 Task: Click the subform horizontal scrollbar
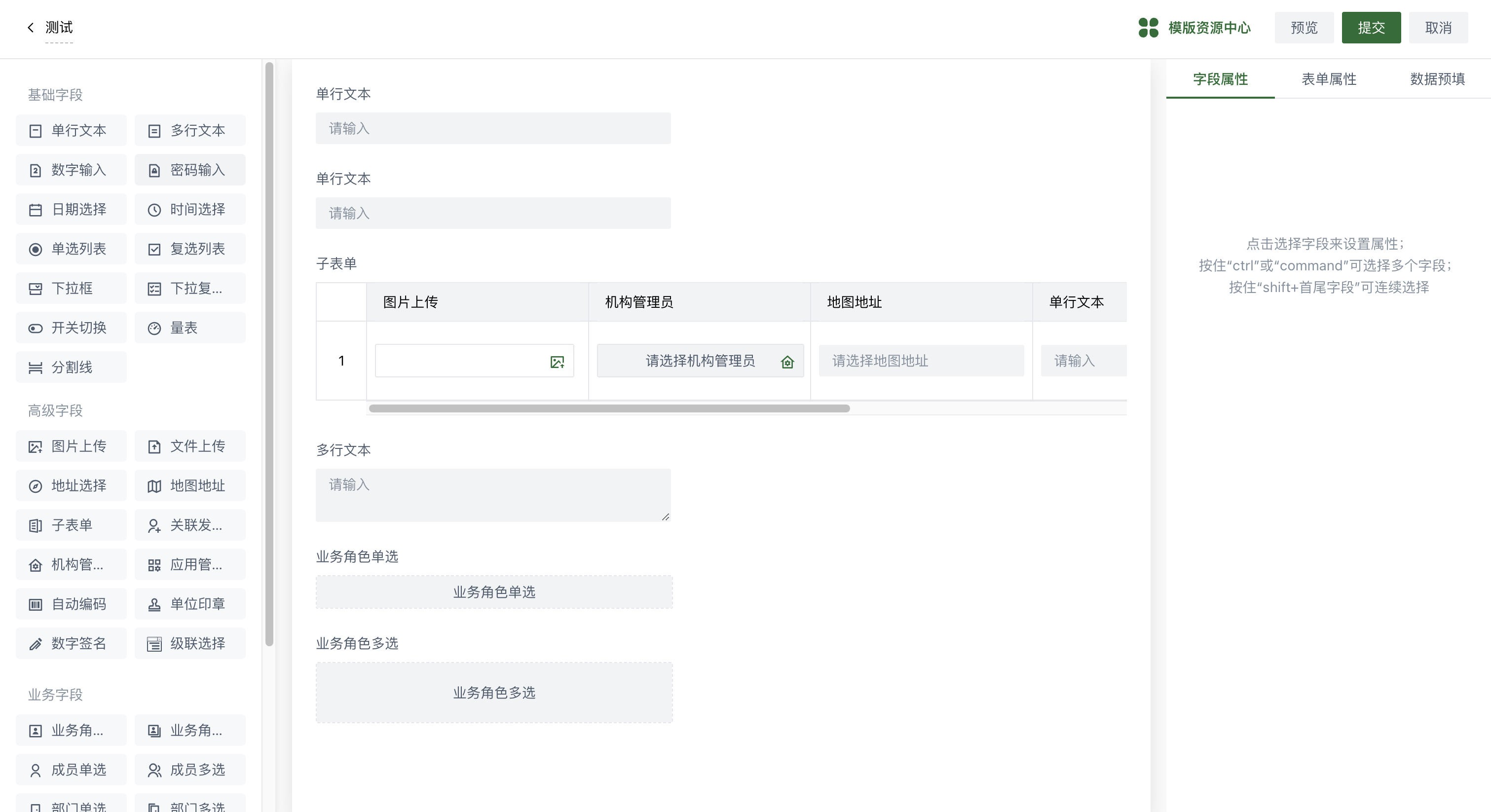(609, 408)
